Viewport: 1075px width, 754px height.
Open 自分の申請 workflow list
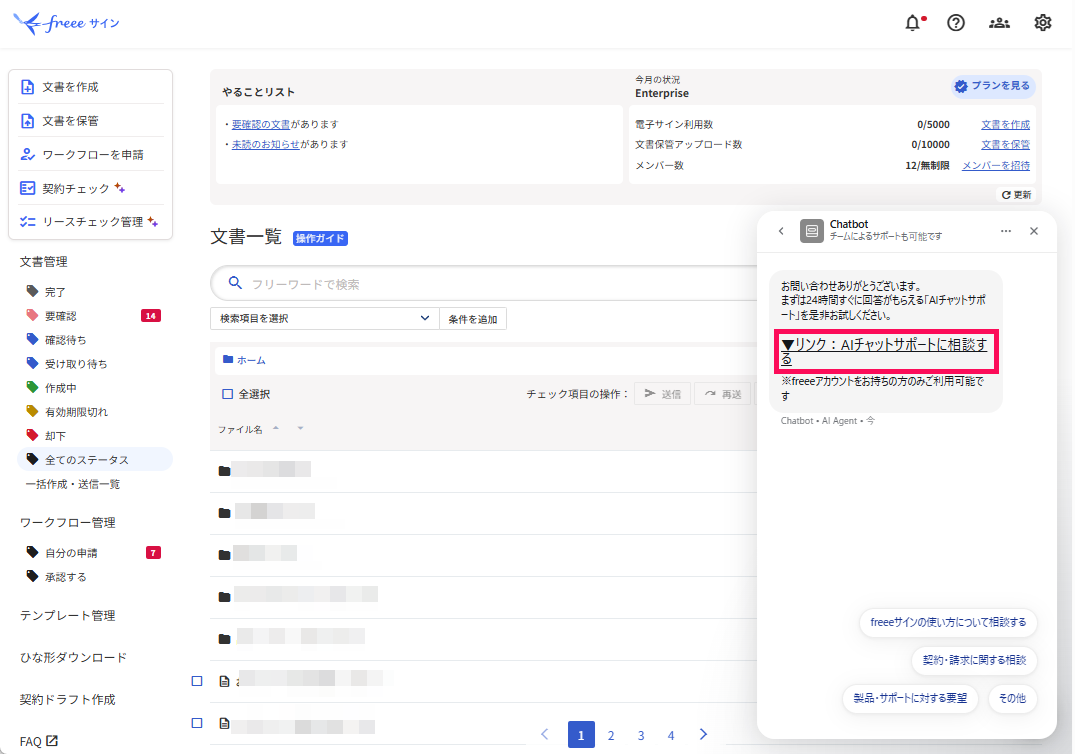(71, 552)
